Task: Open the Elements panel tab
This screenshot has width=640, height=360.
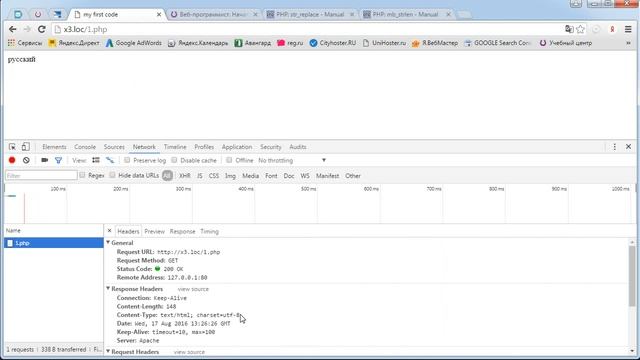Action: coord(54,147)
